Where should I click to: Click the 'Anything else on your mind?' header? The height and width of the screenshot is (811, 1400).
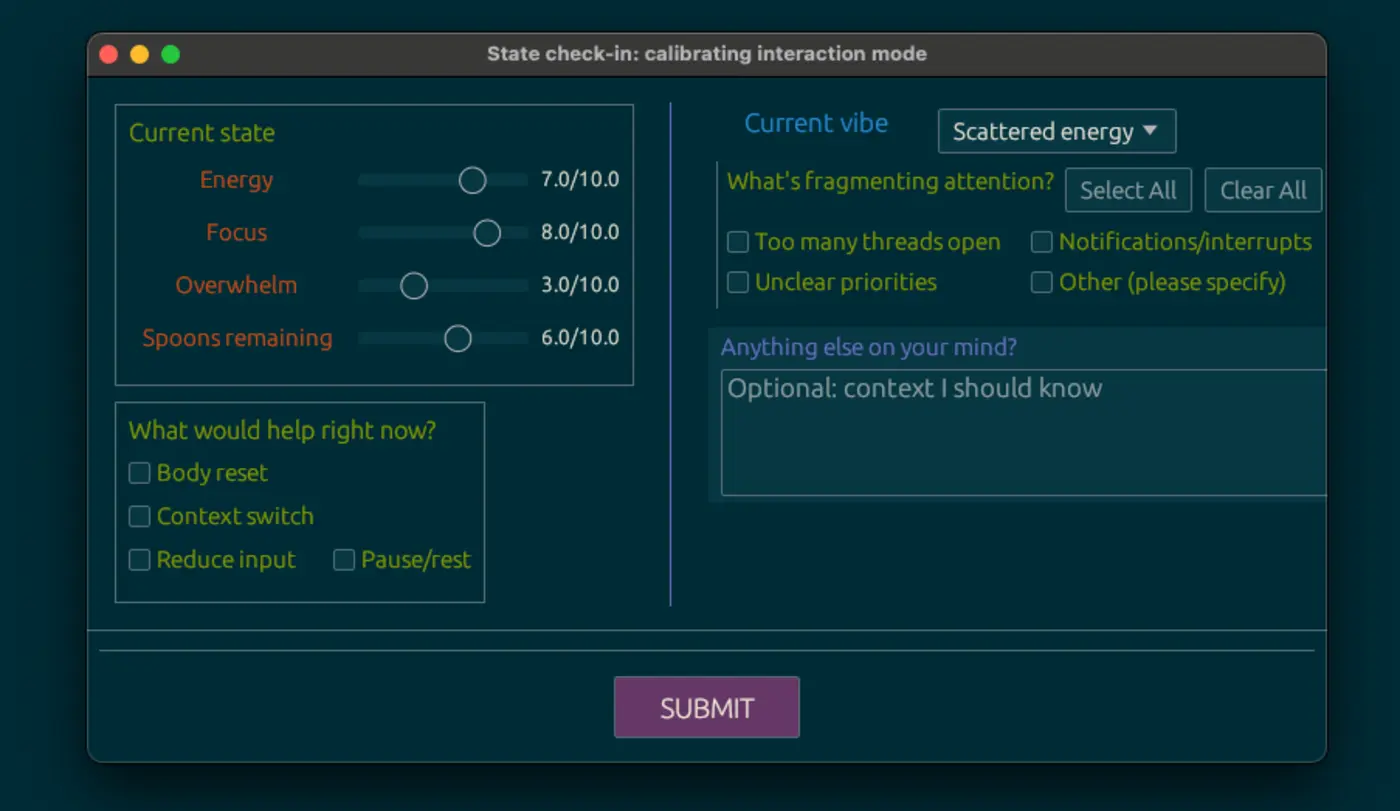(868, 347)
